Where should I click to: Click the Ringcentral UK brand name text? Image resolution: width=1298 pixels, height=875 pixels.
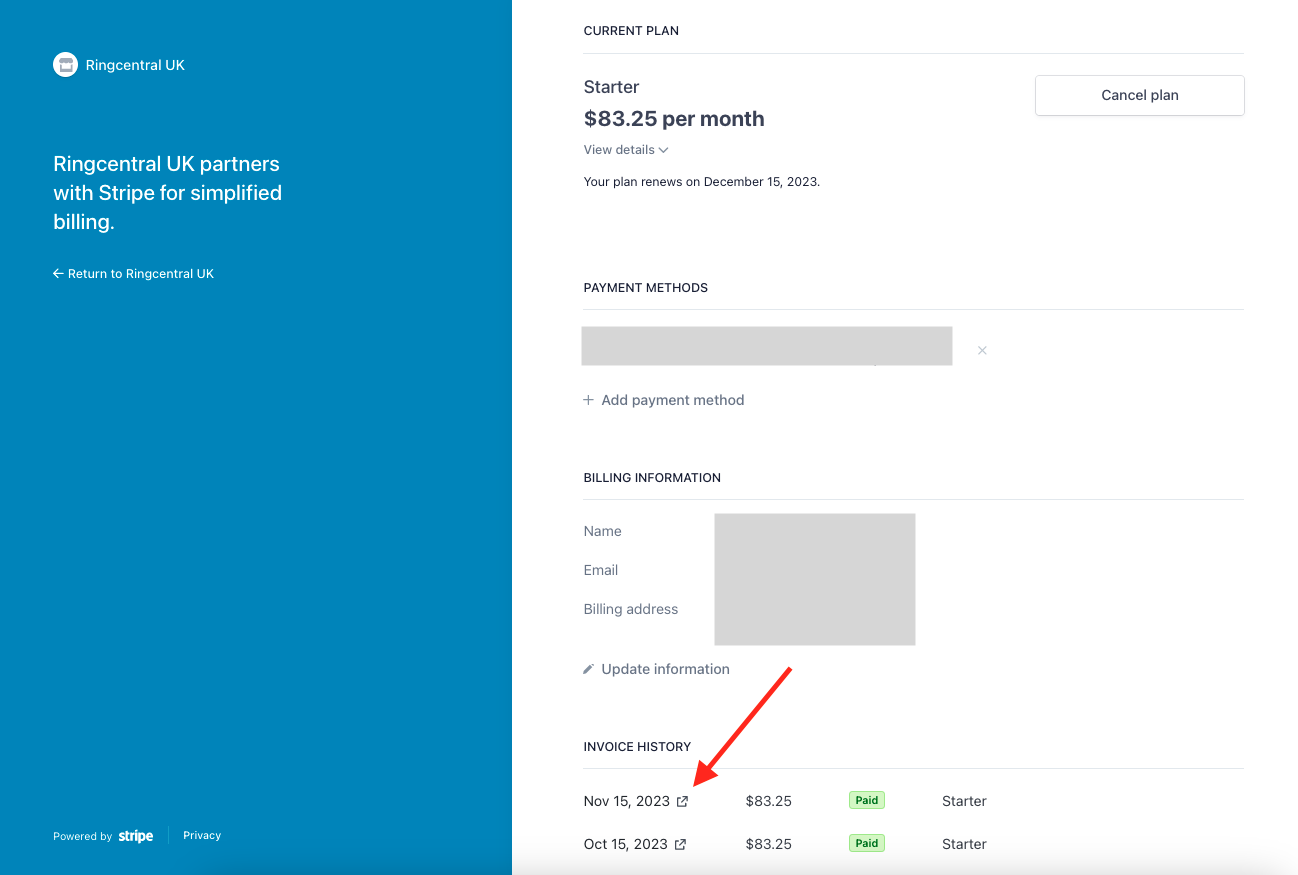[136, 65]
